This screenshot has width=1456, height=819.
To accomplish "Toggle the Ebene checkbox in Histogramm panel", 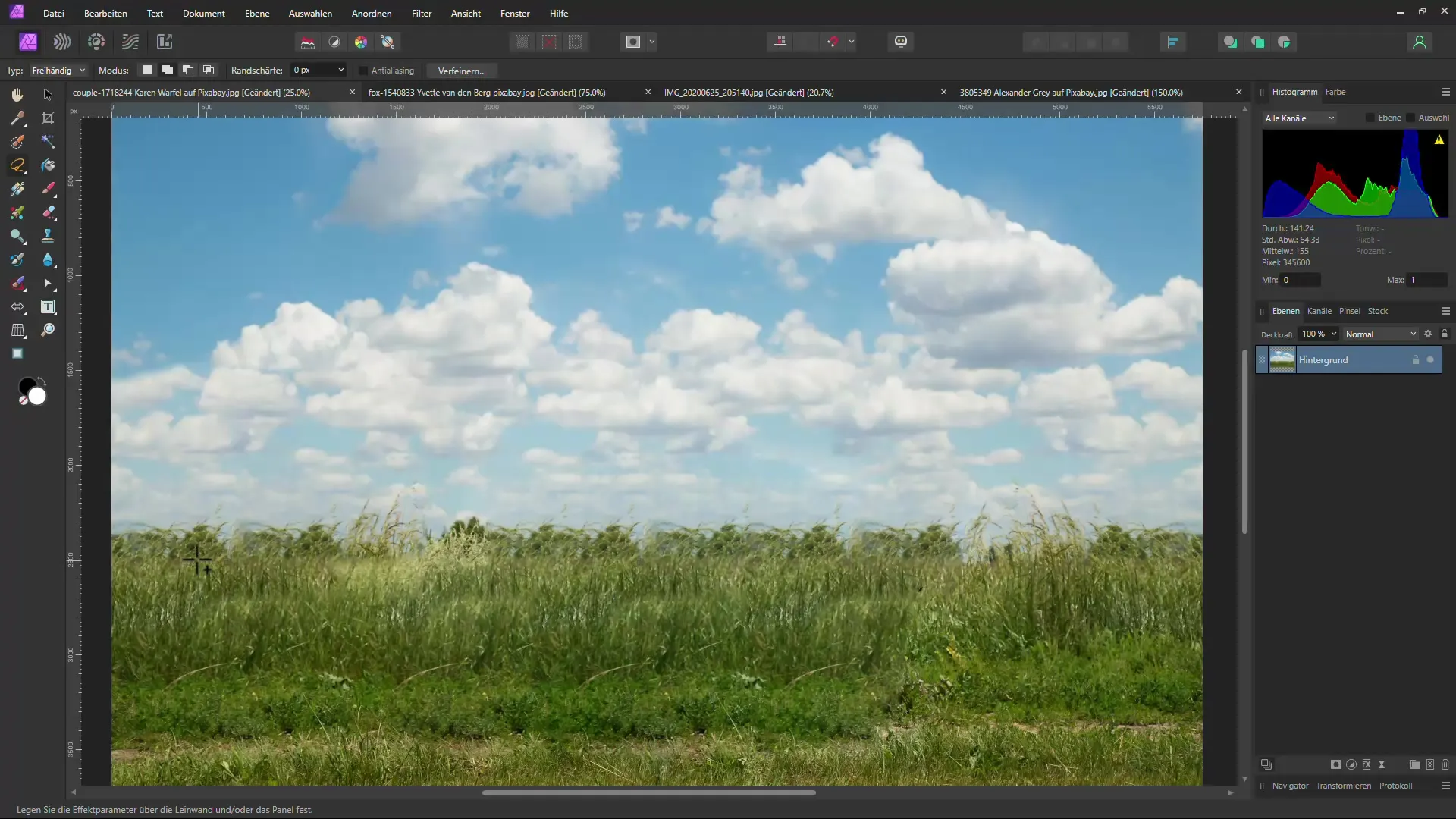I will point(1370,118).
